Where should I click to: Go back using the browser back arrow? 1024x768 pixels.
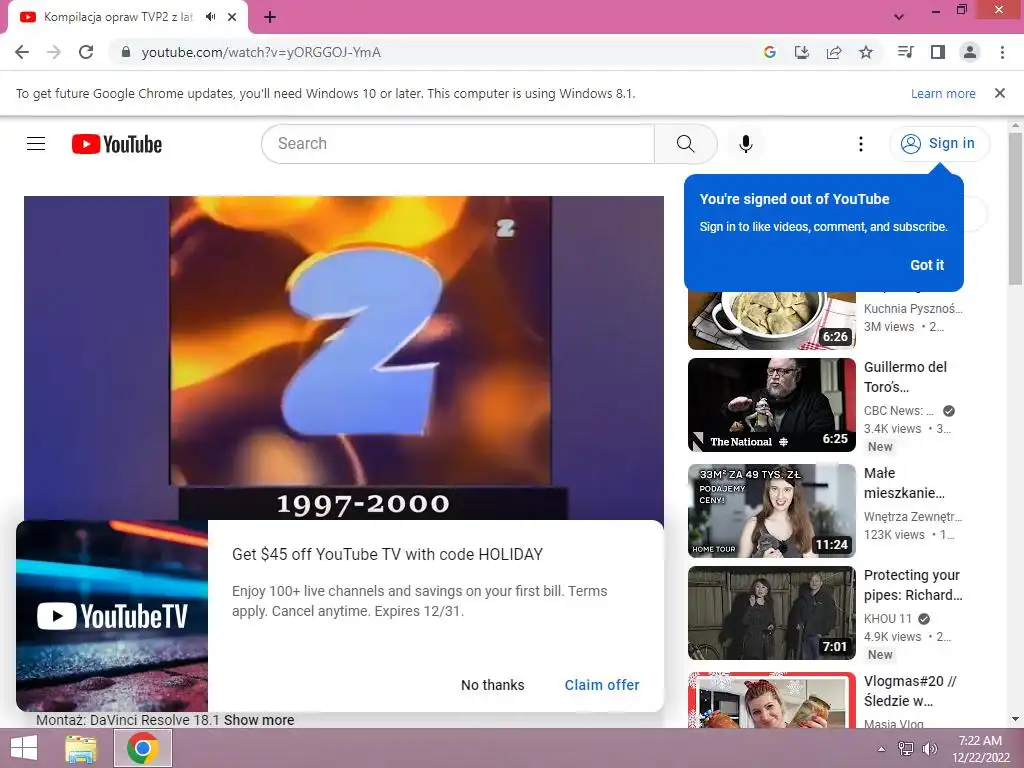click(x=22, y=52)
